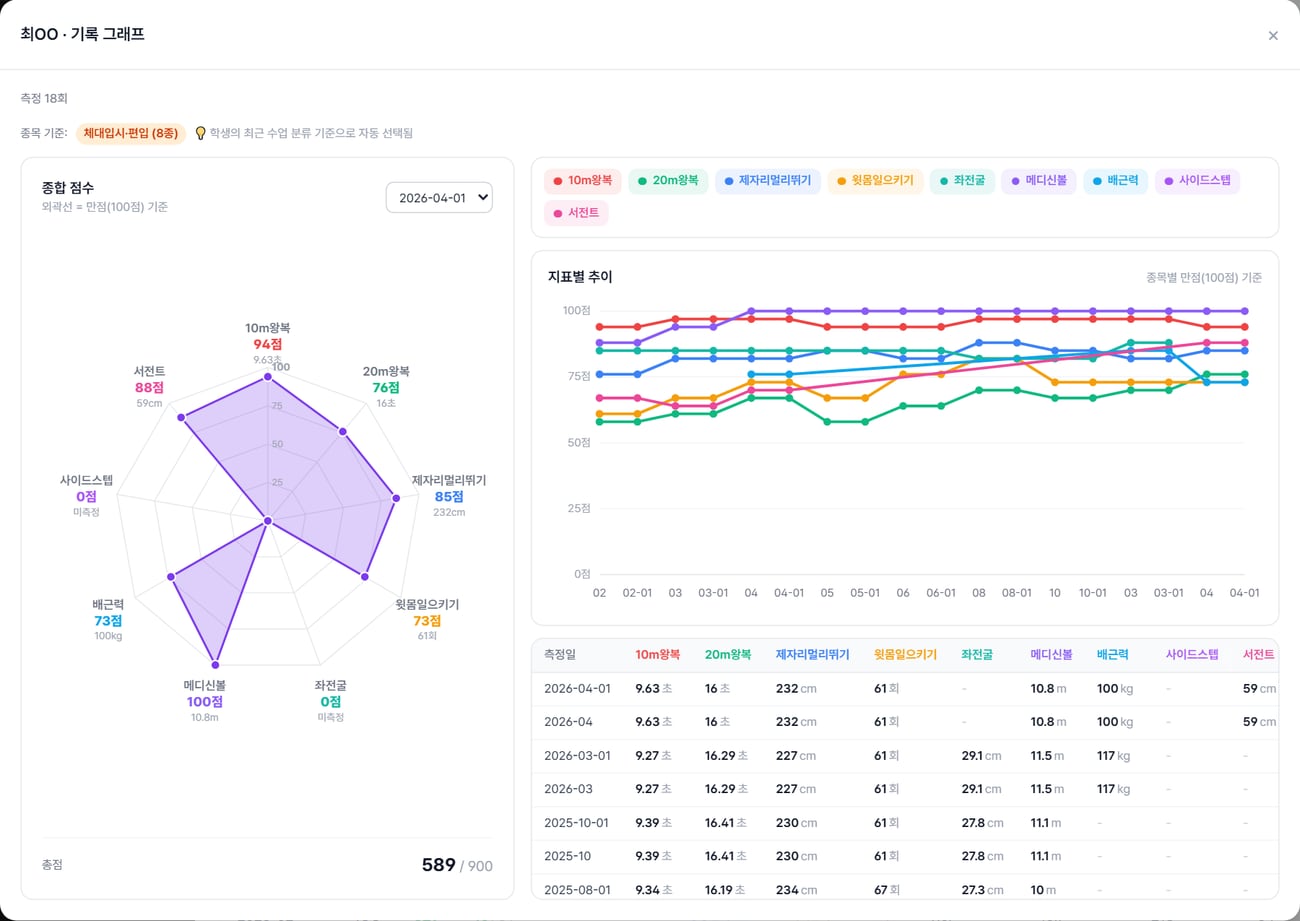Toggle the 사이드스텝 legend chip
Image resolution: width=1300 pixels, height=921 pixels.
click(1198, 181)
